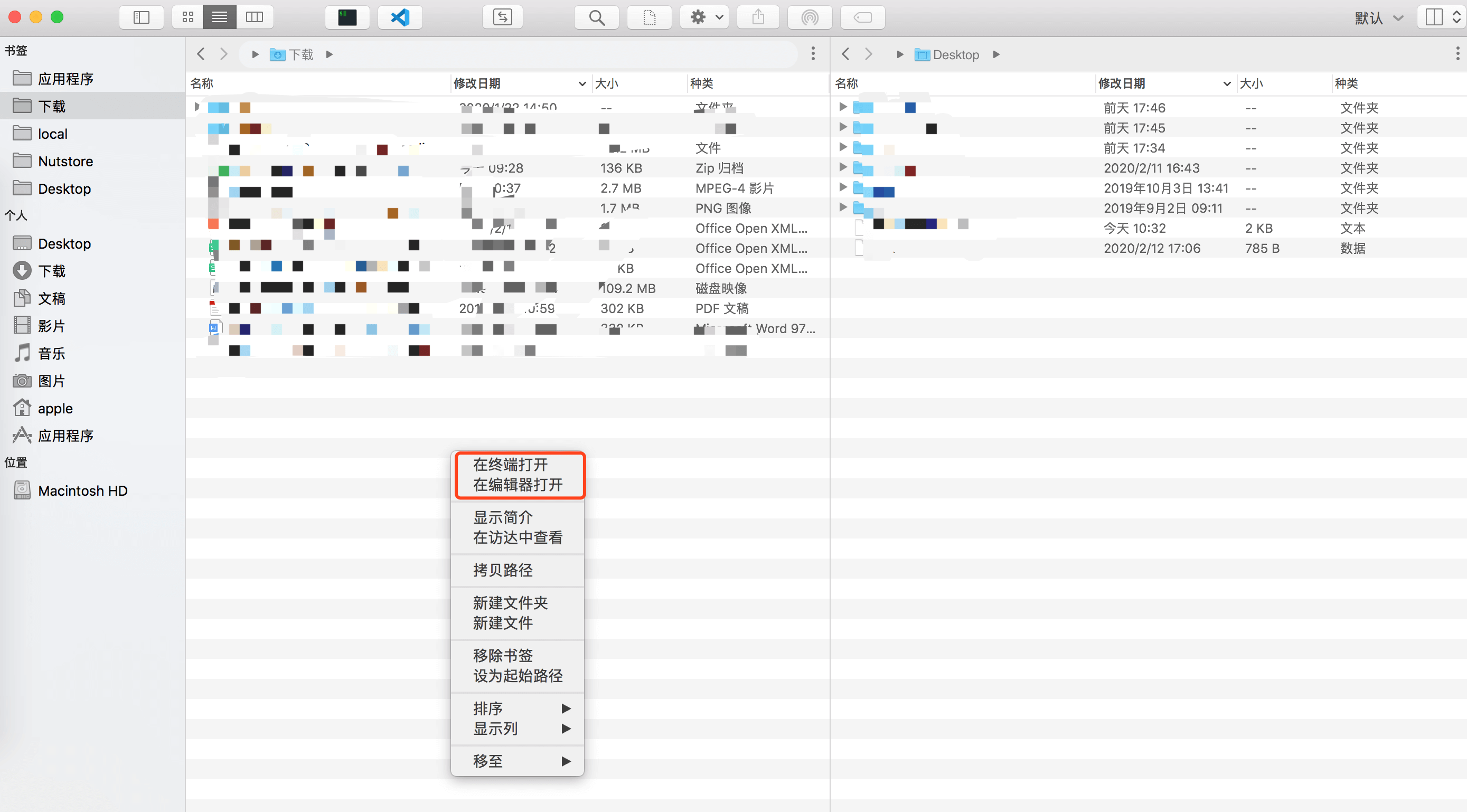Choose 拷贝路径 in the context menu

(502, 570)
